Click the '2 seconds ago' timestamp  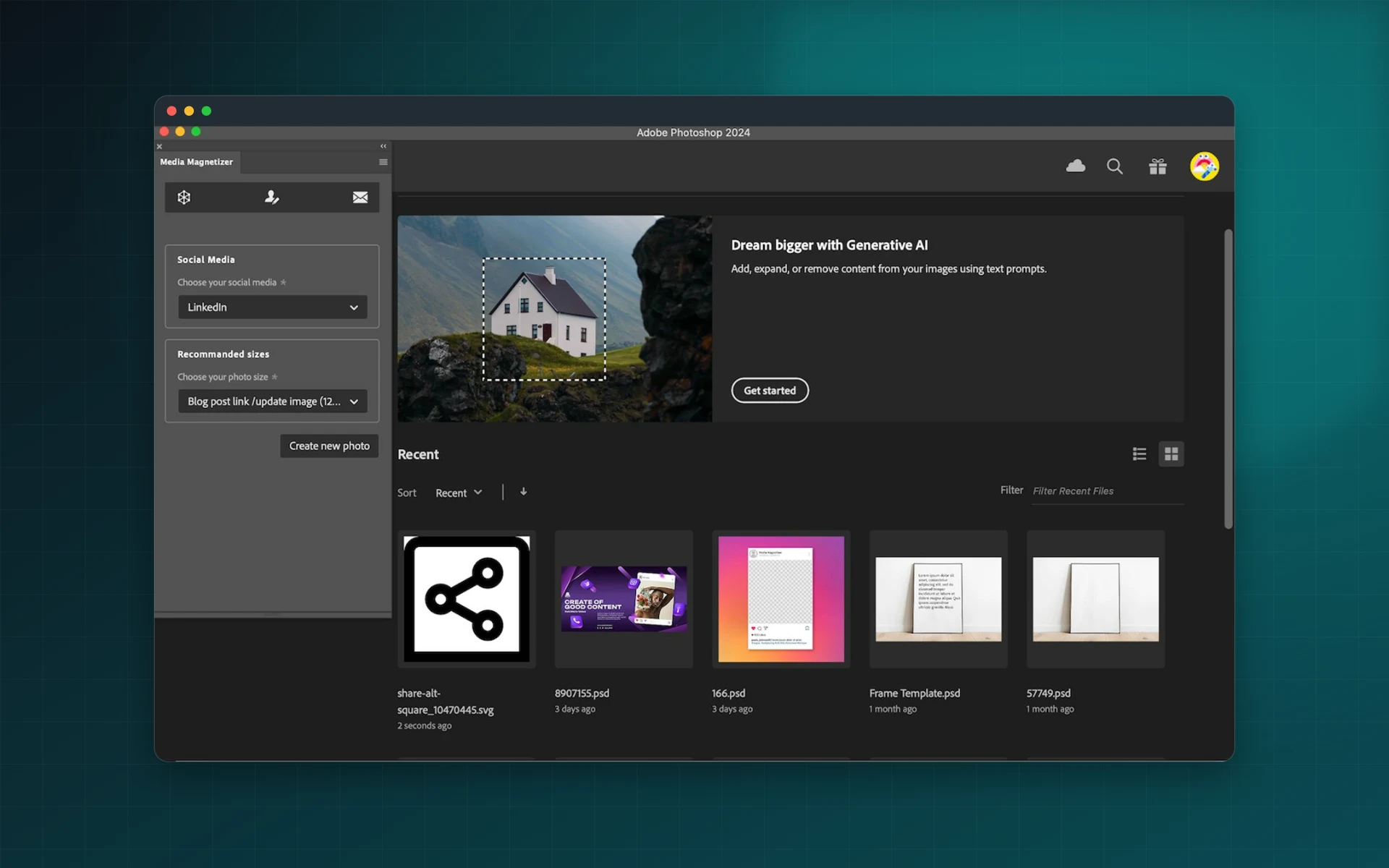click(x=425, y=726)
